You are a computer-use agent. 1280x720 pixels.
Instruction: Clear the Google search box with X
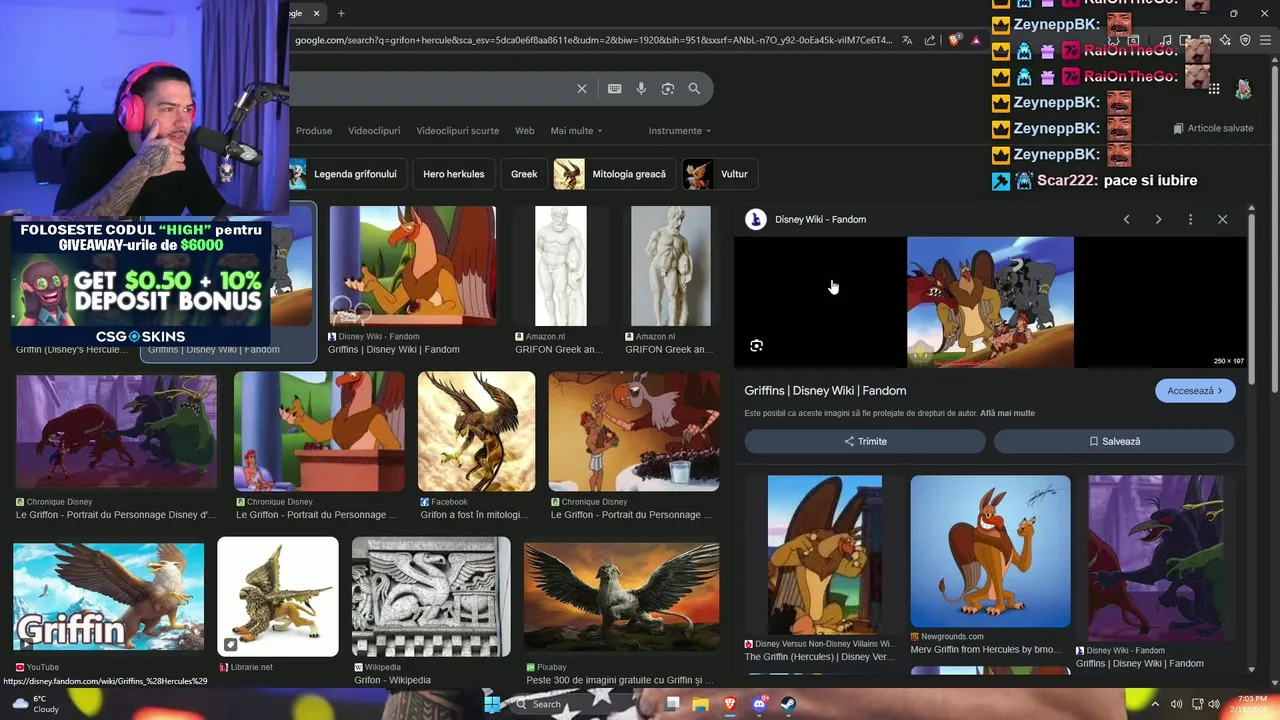click(582, 89)
